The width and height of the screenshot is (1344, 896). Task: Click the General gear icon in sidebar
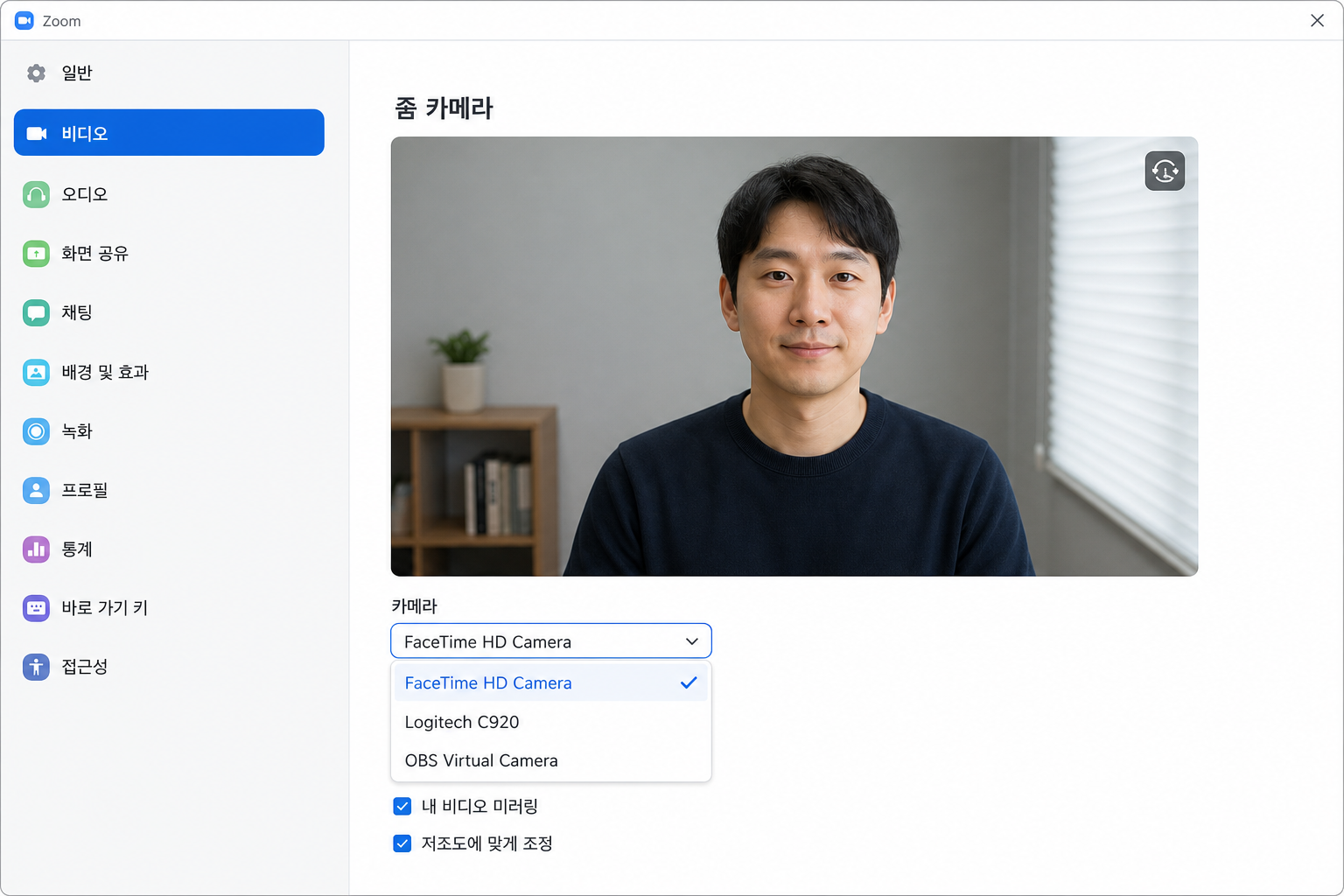[36, 73]
